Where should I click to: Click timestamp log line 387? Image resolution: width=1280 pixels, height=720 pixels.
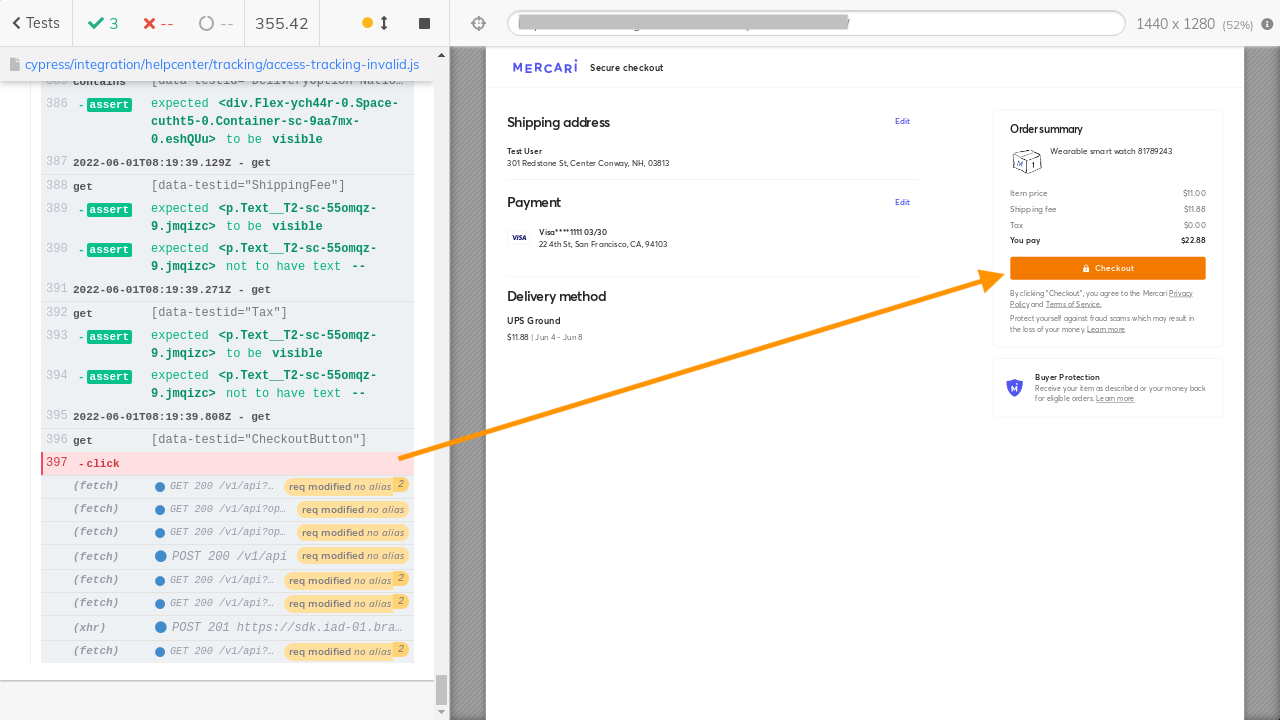[x=227, y=162]
